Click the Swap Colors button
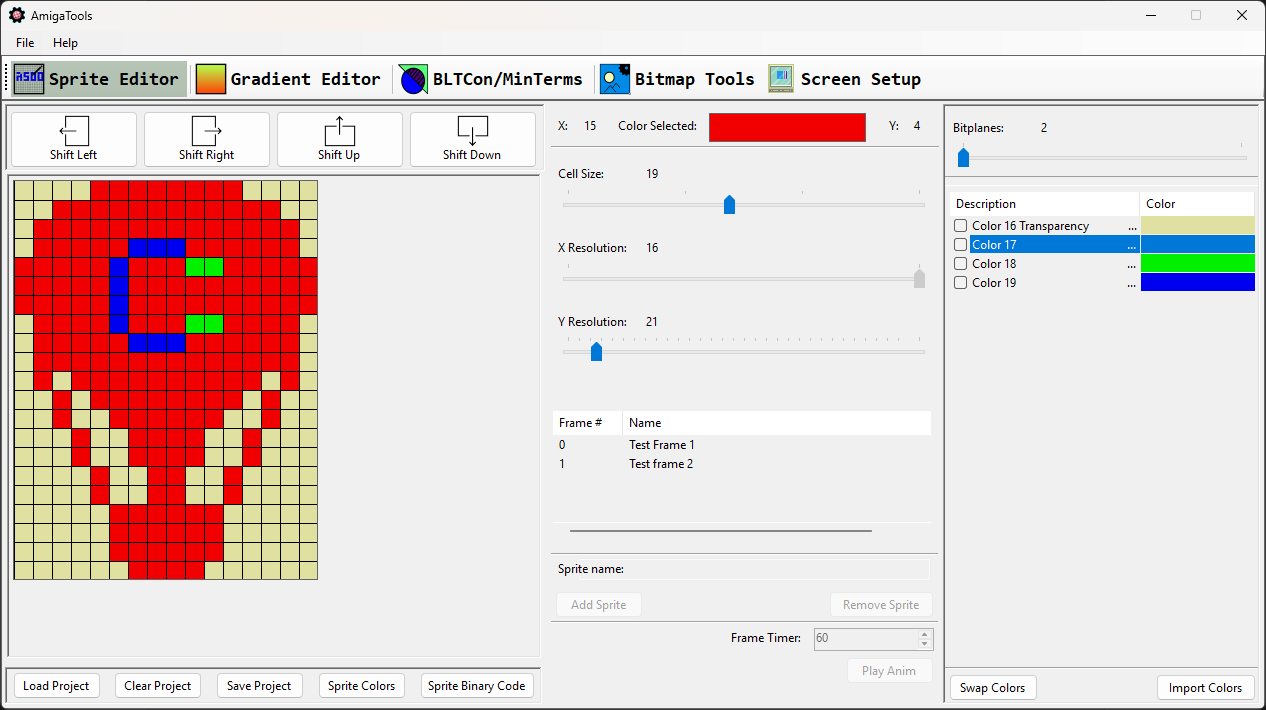Screen dimensions: 1266x710 pyautogui.click(x=993, y=688)
